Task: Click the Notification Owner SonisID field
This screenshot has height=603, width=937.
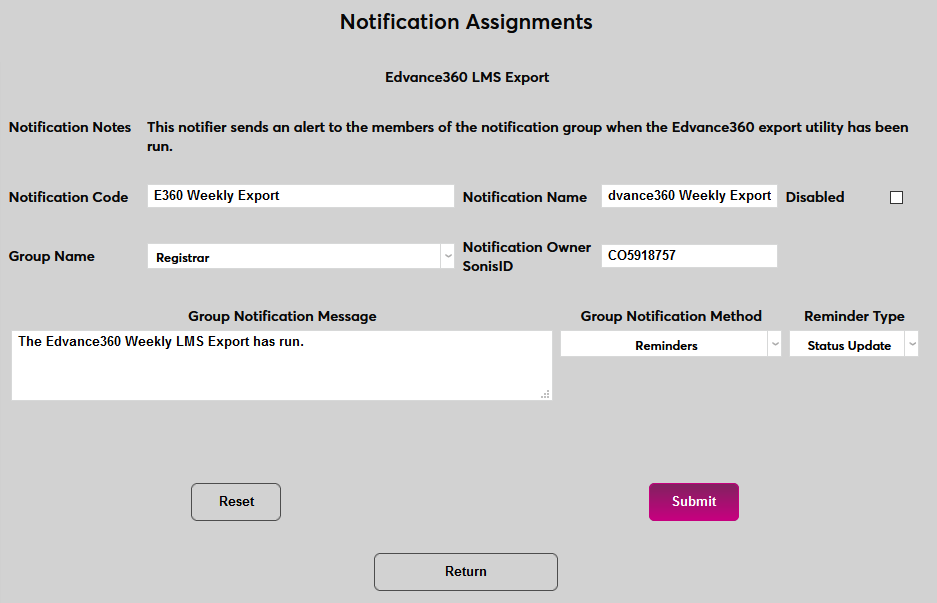Action: pos(689,256)
